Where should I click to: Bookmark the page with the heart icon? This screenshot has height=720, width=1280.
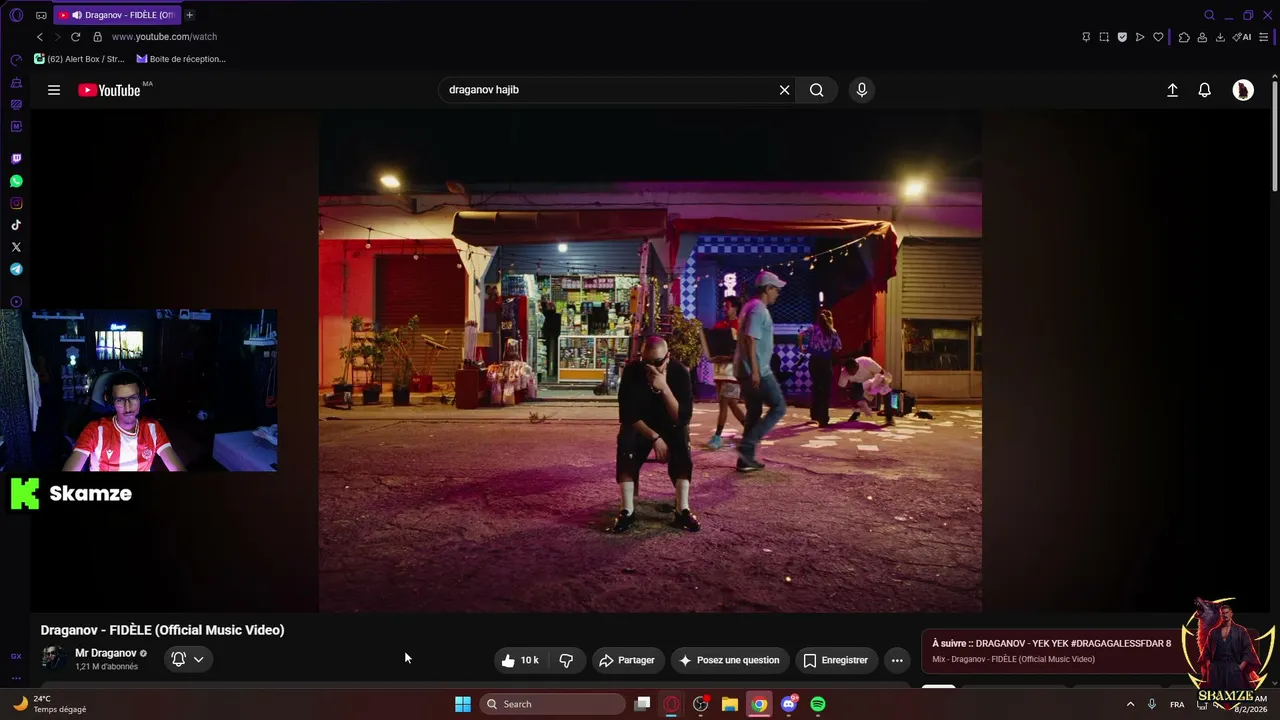1158,37
